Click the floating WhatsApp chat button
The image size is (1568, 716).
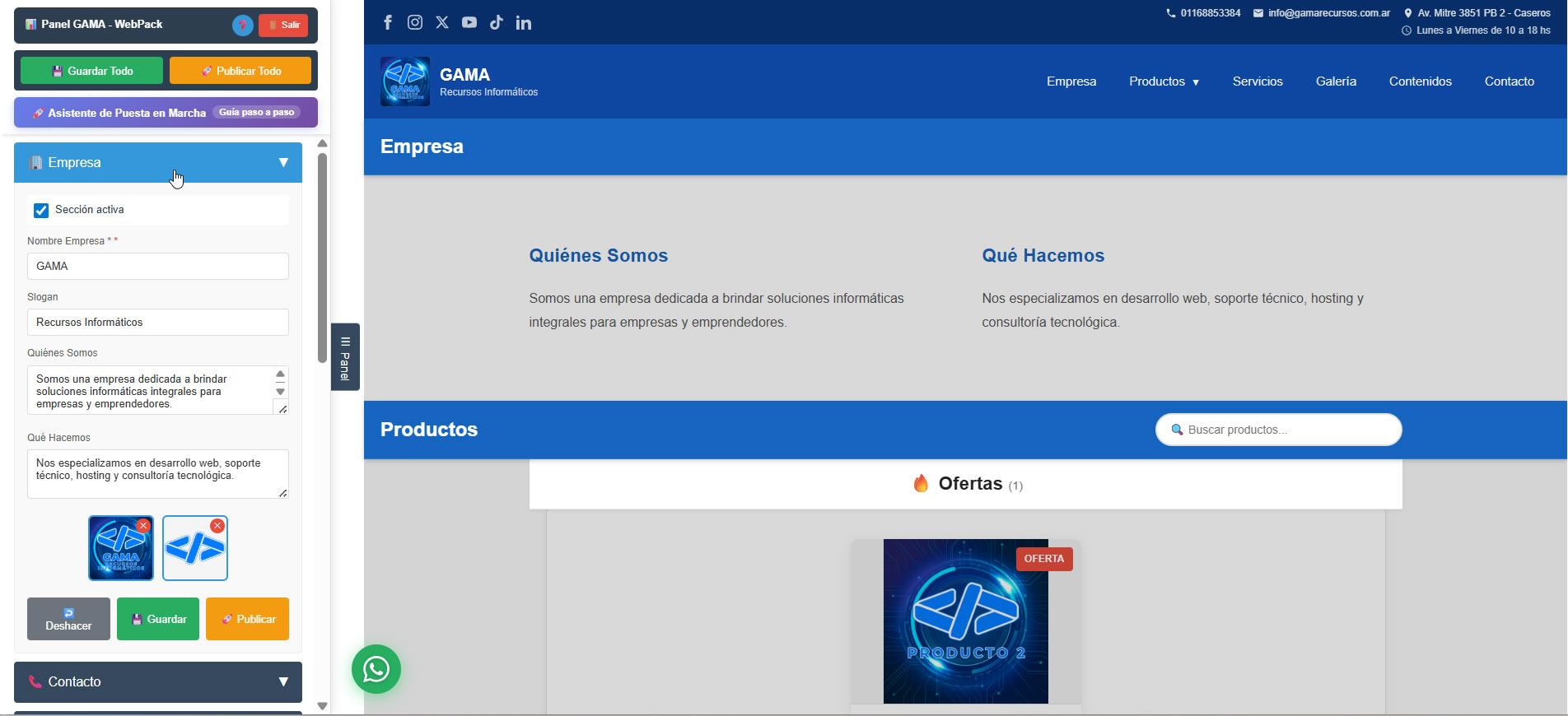[x=376, y=668]
